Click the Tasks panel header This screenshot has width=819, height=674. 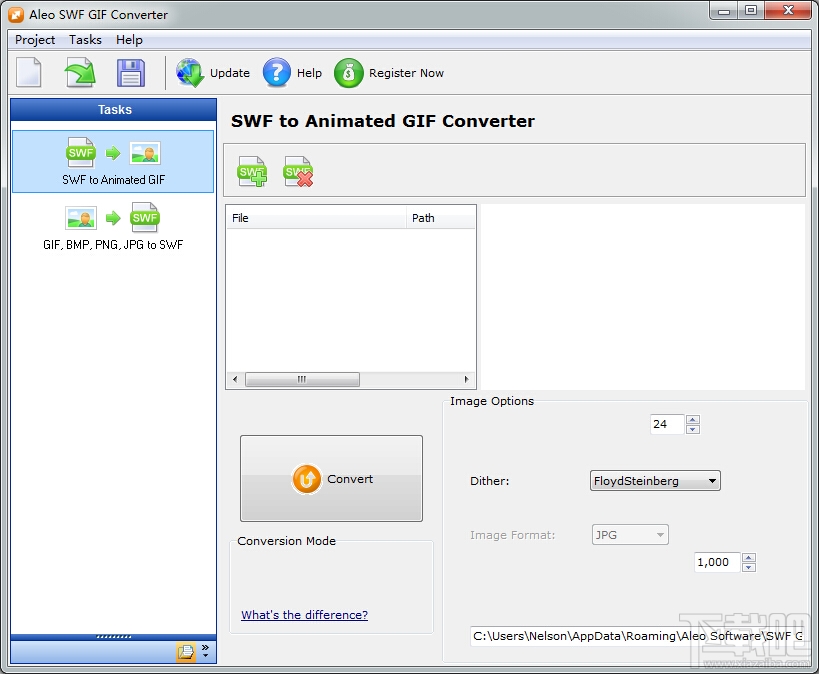(113, 110)
